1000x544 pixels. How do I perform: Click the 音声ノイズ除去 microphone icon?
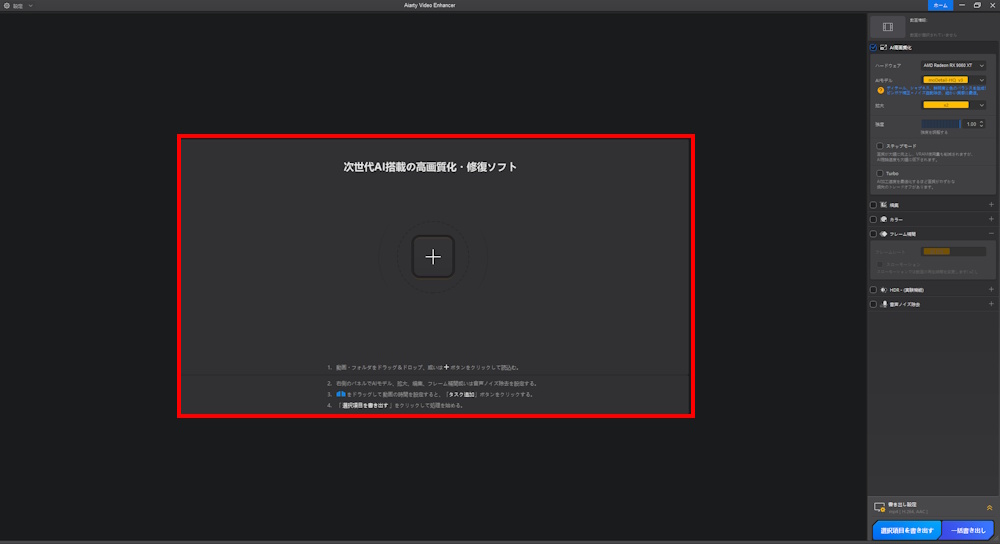(x=884, y=304)
